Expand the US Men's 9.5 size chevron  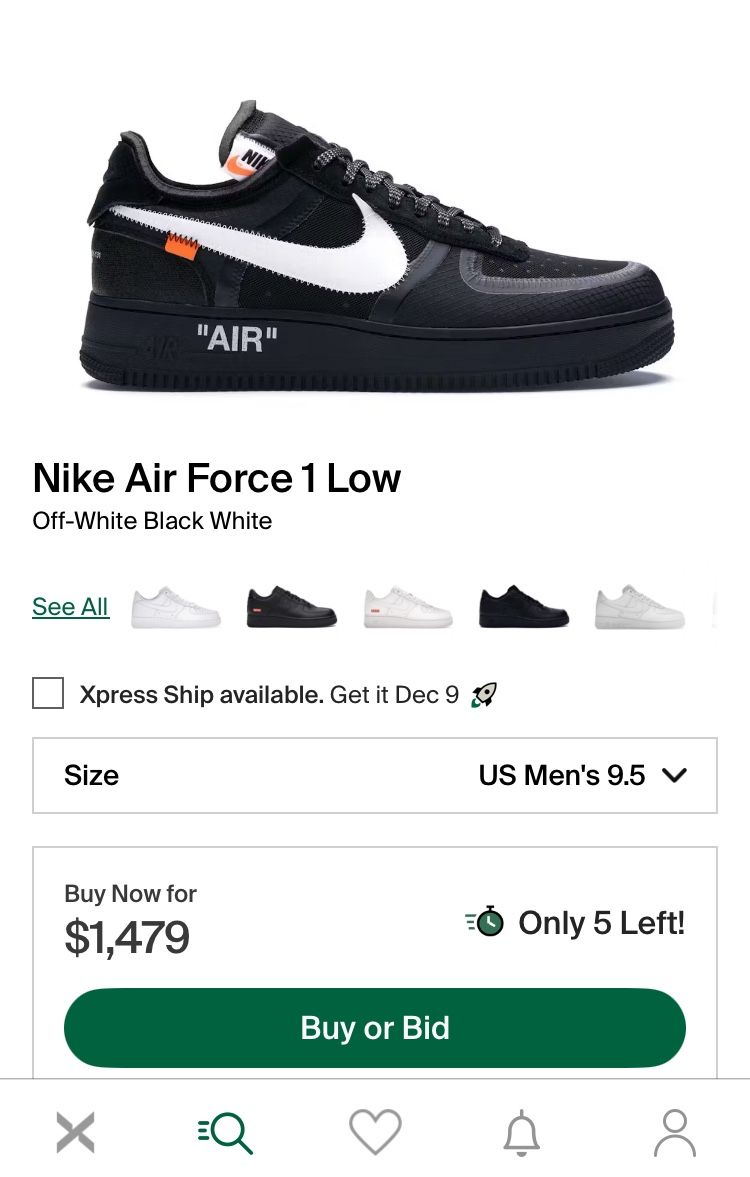[675, 775]
